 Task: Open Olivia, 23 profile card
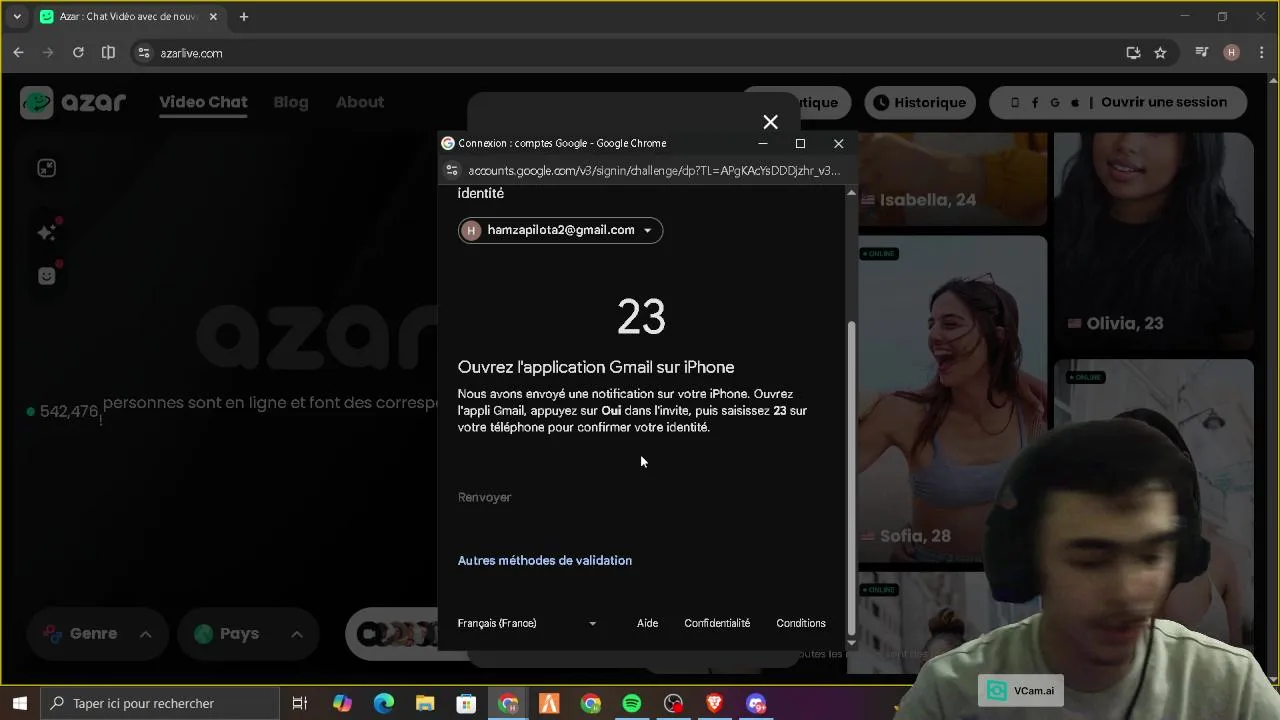pos(1153,240)
